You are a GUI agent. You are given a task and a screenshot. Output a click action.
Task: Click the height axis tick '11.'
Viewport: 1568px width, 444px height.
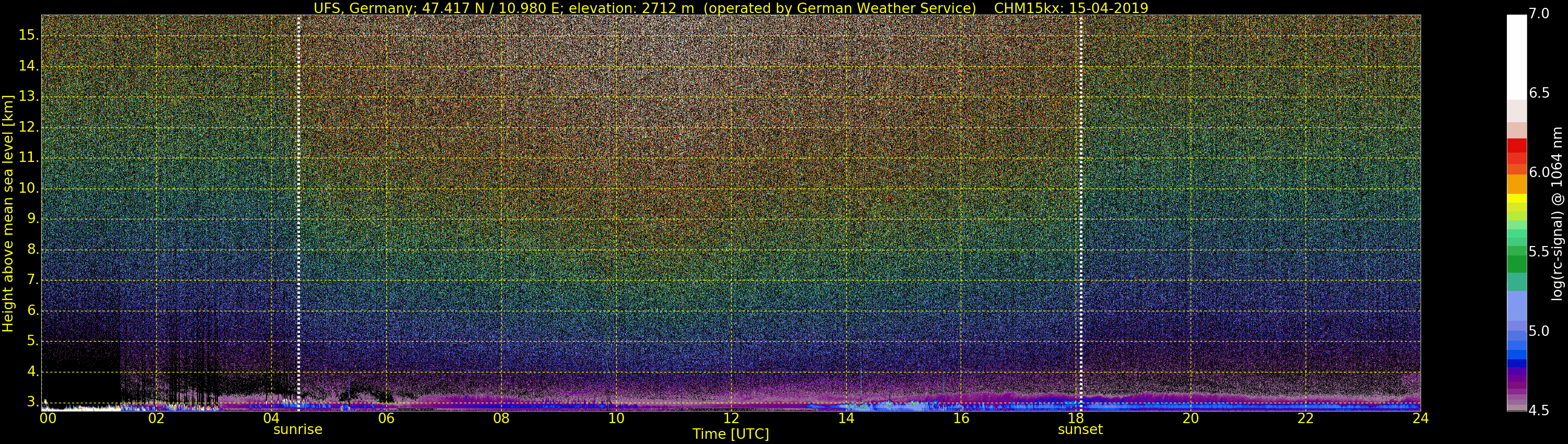(29, 158)
